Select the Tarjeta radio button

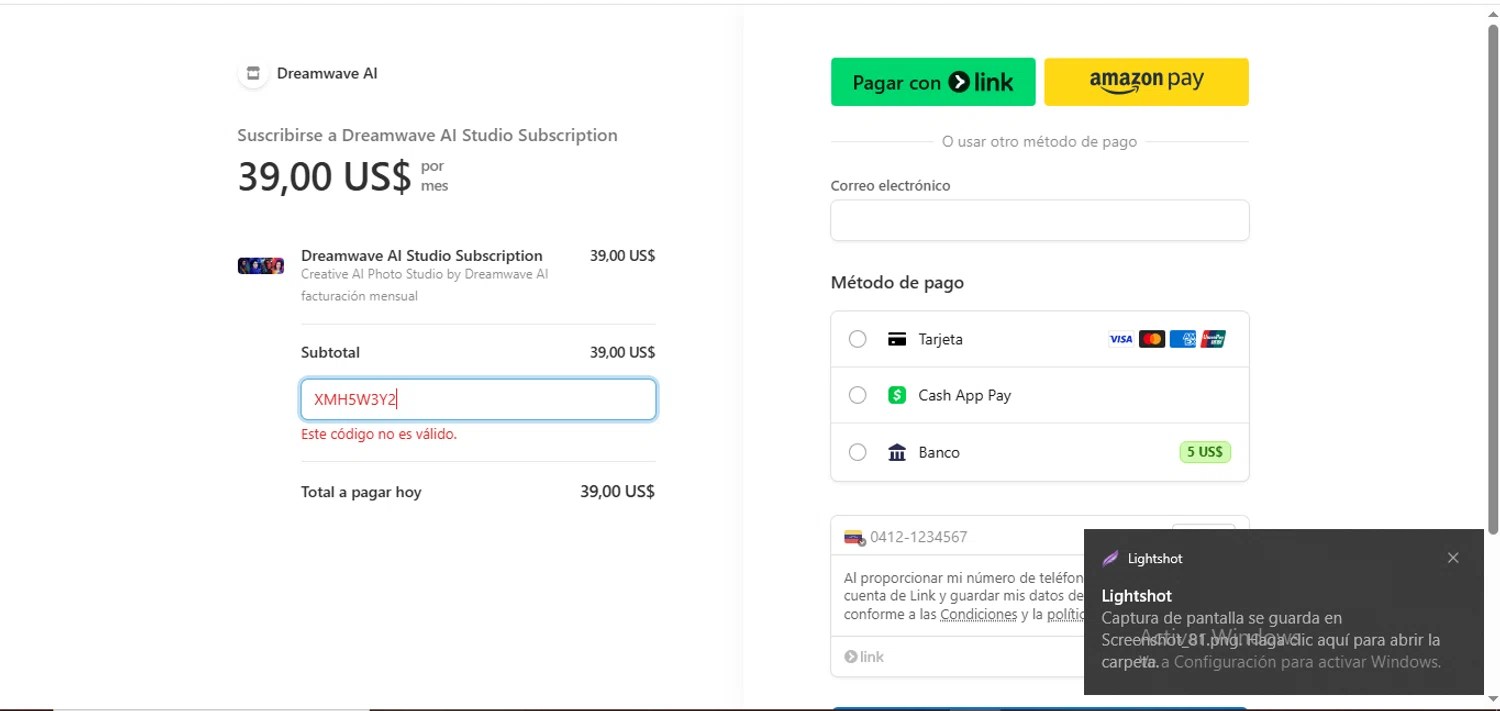coord(857,339)
